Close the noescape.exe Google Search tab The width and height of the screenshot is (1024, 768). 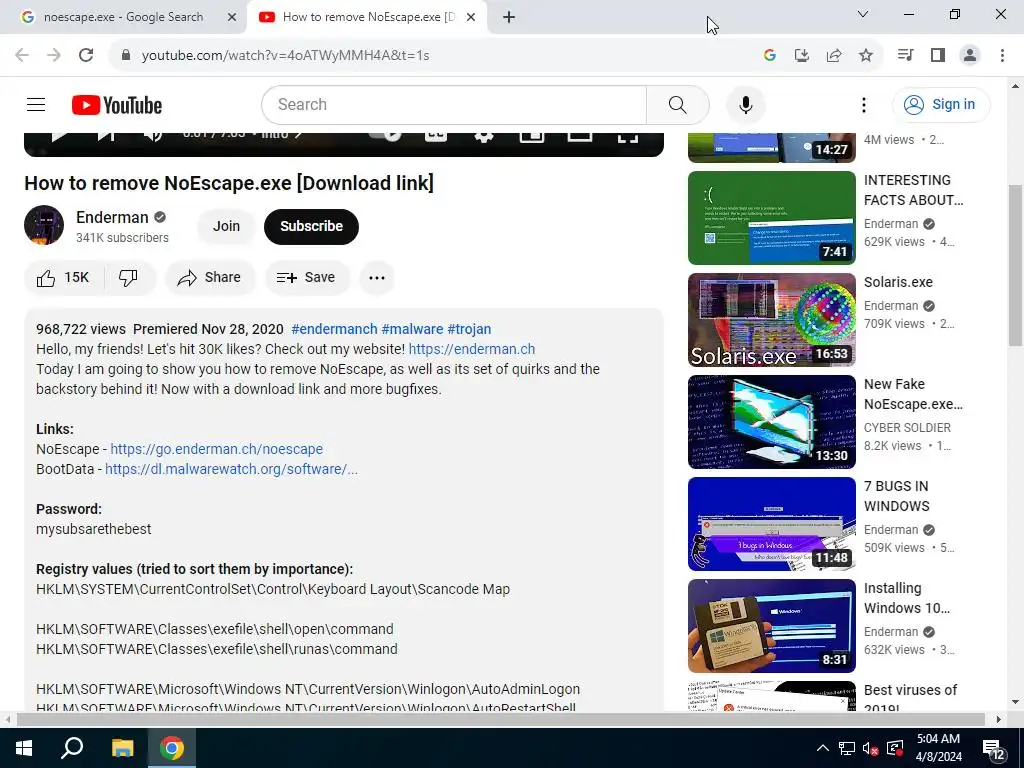(231, 17)
